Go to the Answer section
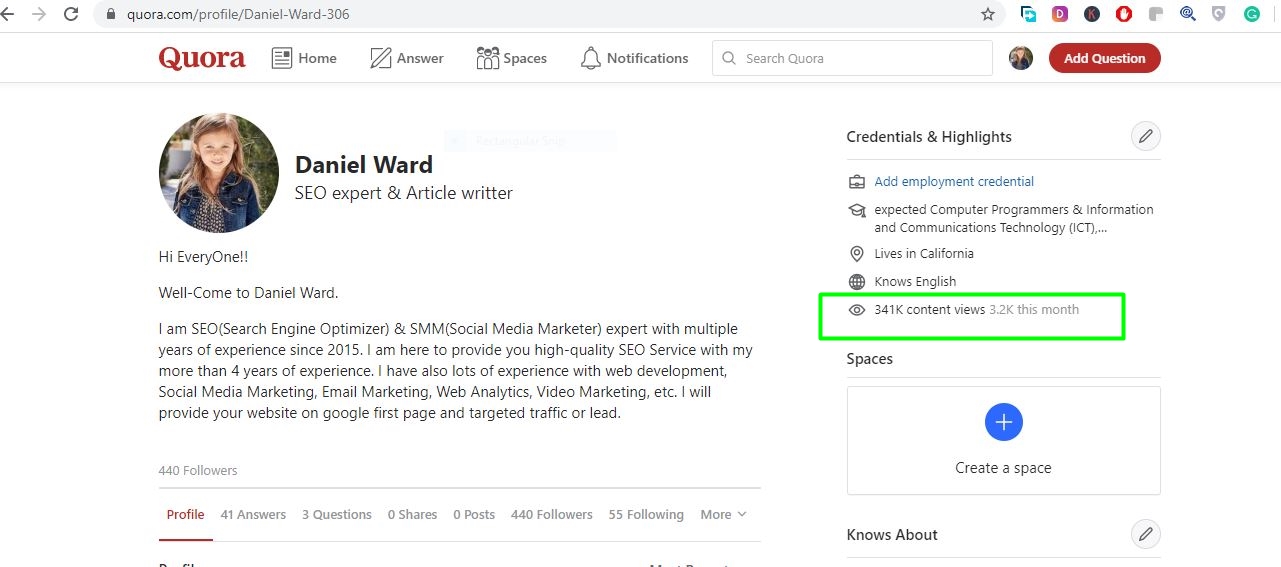 pos(406,58)
